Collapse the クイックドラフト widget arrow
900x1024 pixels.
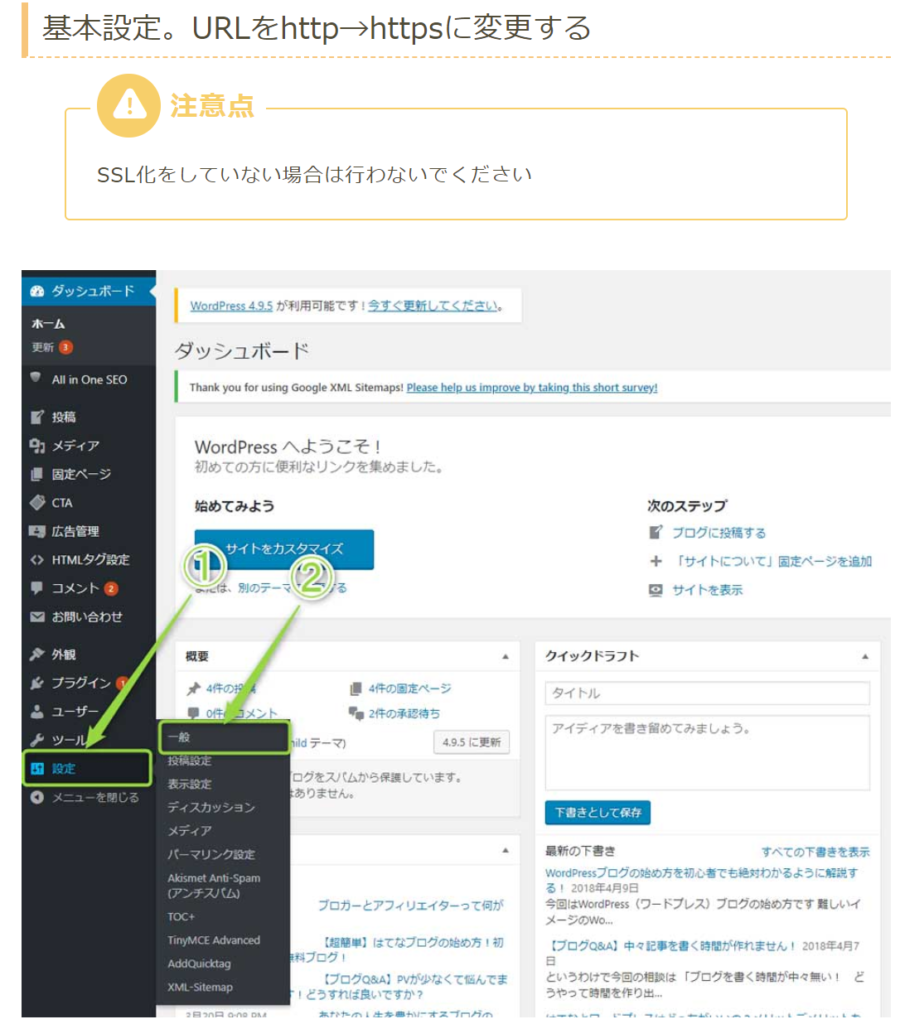click(865, 656)
